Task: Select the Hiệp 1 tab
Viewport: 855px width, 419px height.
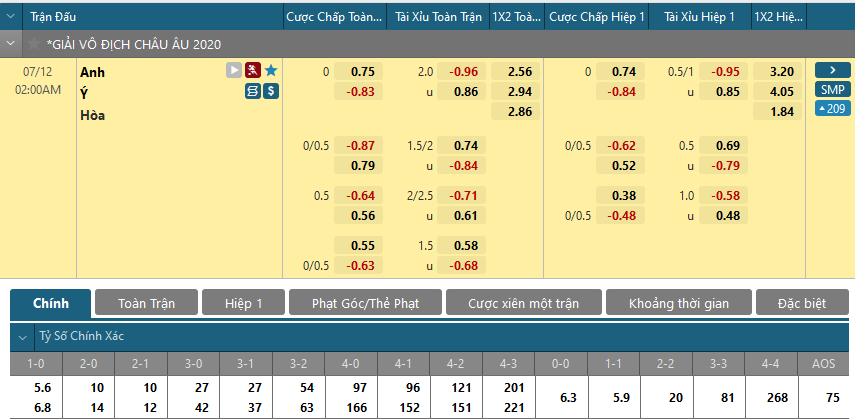Action: pos(243,303)
